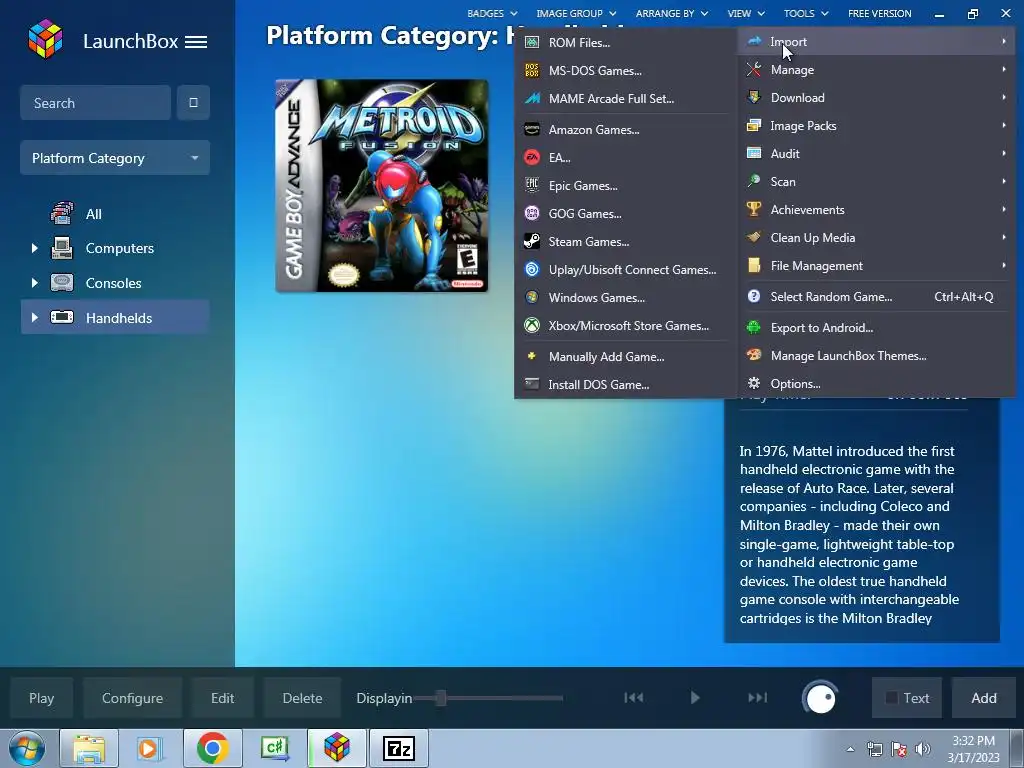Expand the Handhelds tree node
Image resolution: width=1024 pixels, height=768 pixels.
35,317
